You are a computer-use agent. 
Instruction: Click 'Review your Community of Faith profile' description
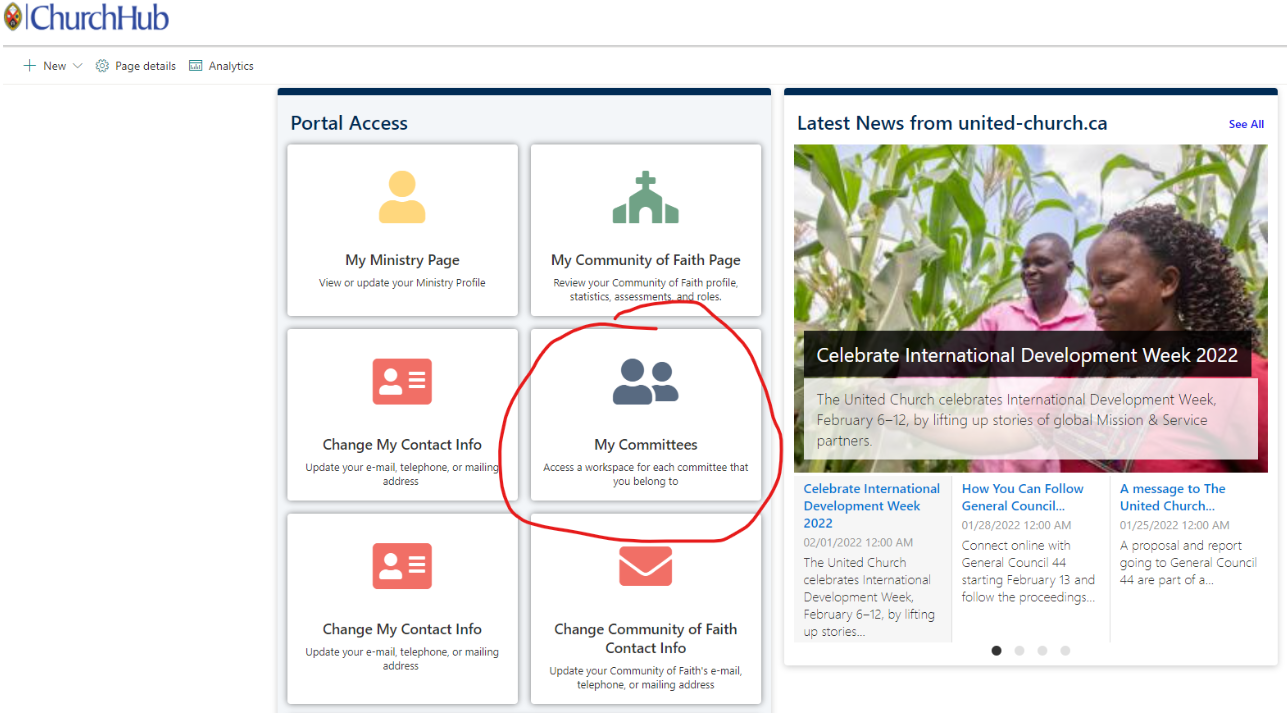pyautogui.click(x=646, y=290)
